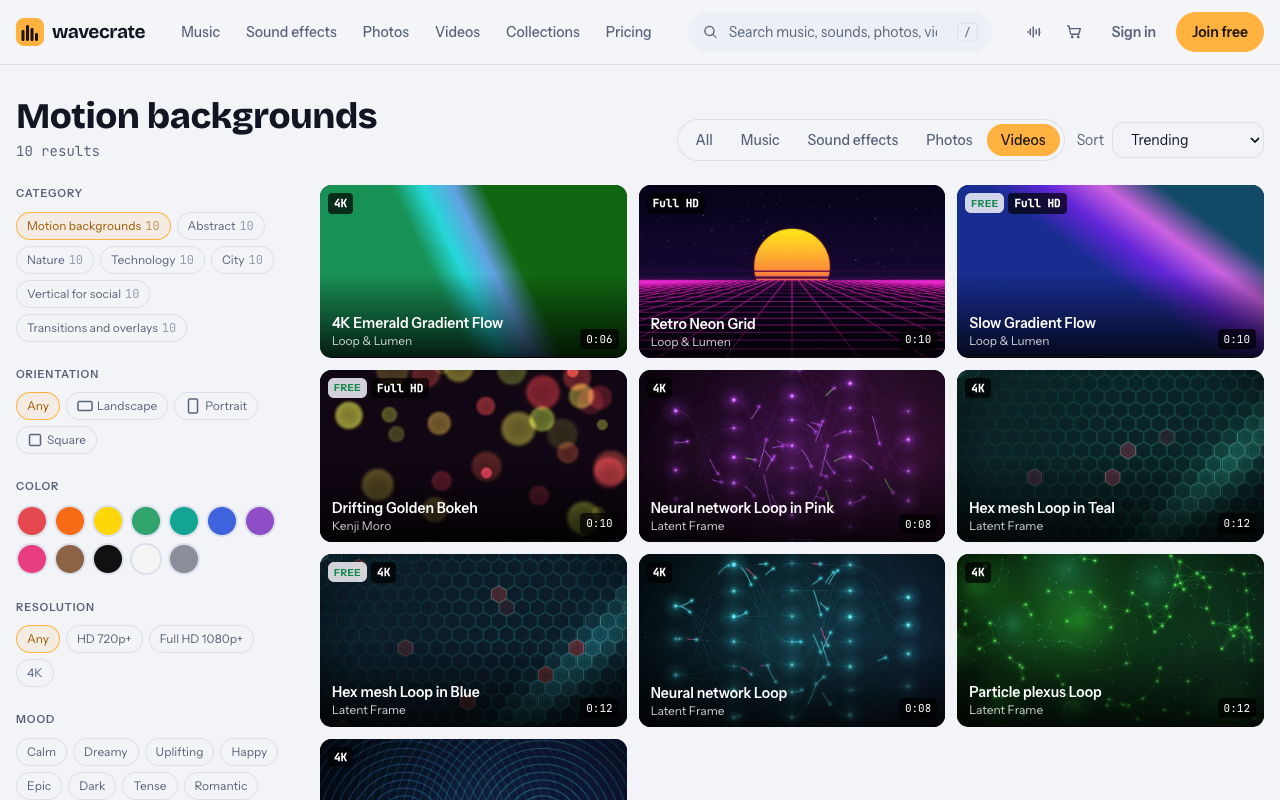Select the Abstract category chip
Image resolution: width=1280 pixels, height=800 pixels.
pos(221,226)
